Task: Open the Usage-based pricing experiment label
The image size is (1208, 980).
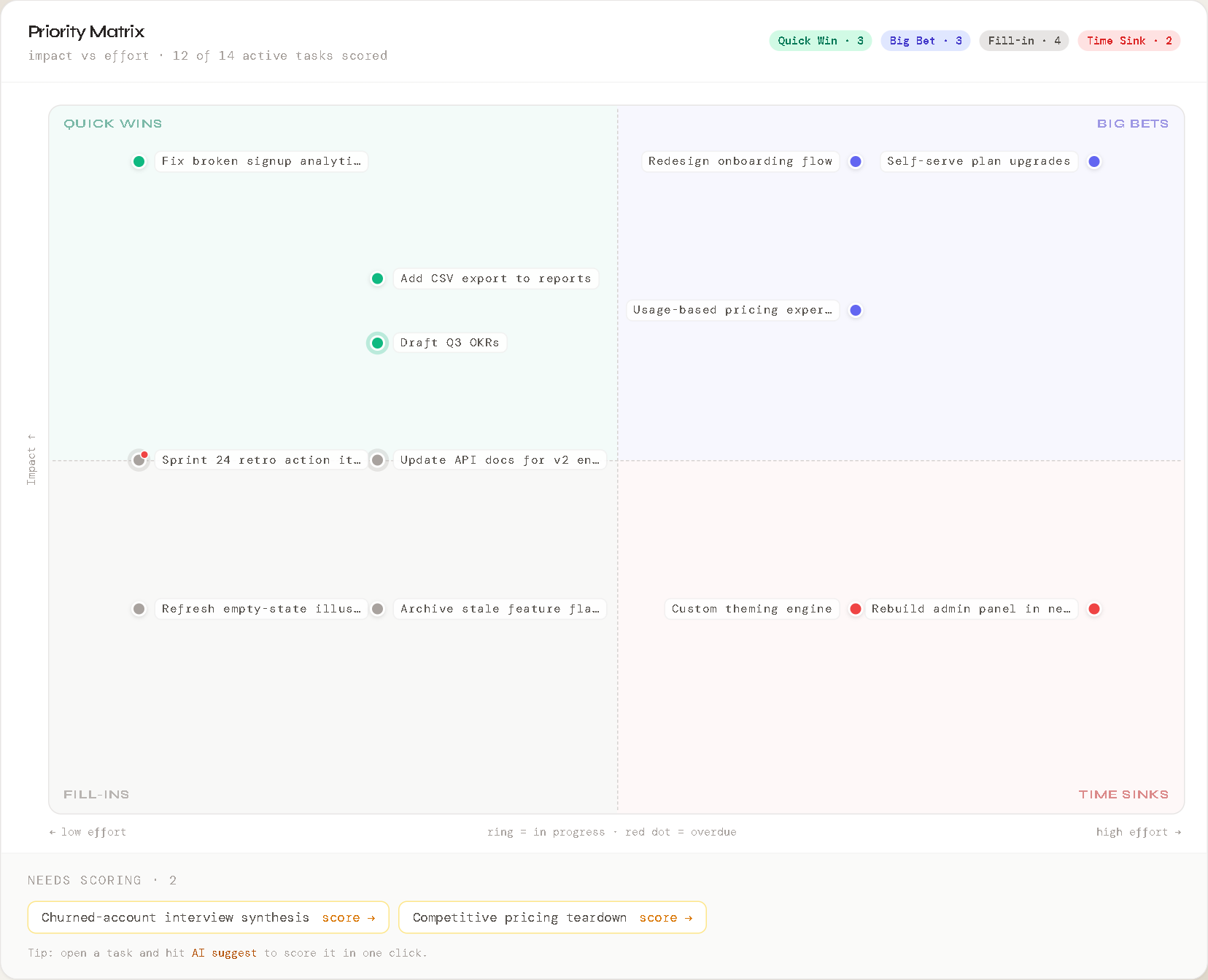Action: coord(732,310)
